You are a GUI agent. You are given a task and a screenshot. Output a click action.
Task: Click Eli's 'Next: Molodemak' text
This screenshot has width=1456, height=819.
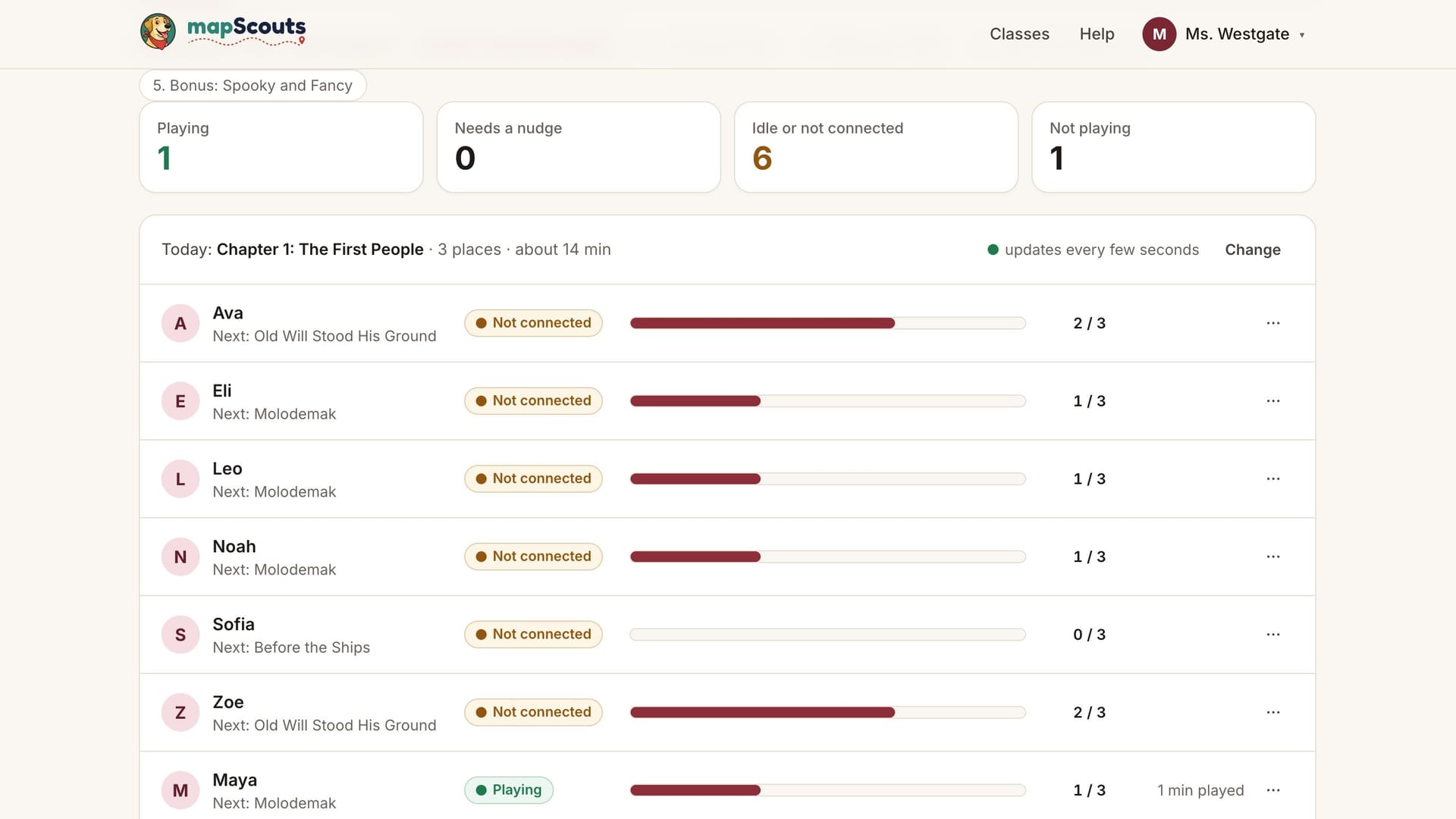click(275, 414)
